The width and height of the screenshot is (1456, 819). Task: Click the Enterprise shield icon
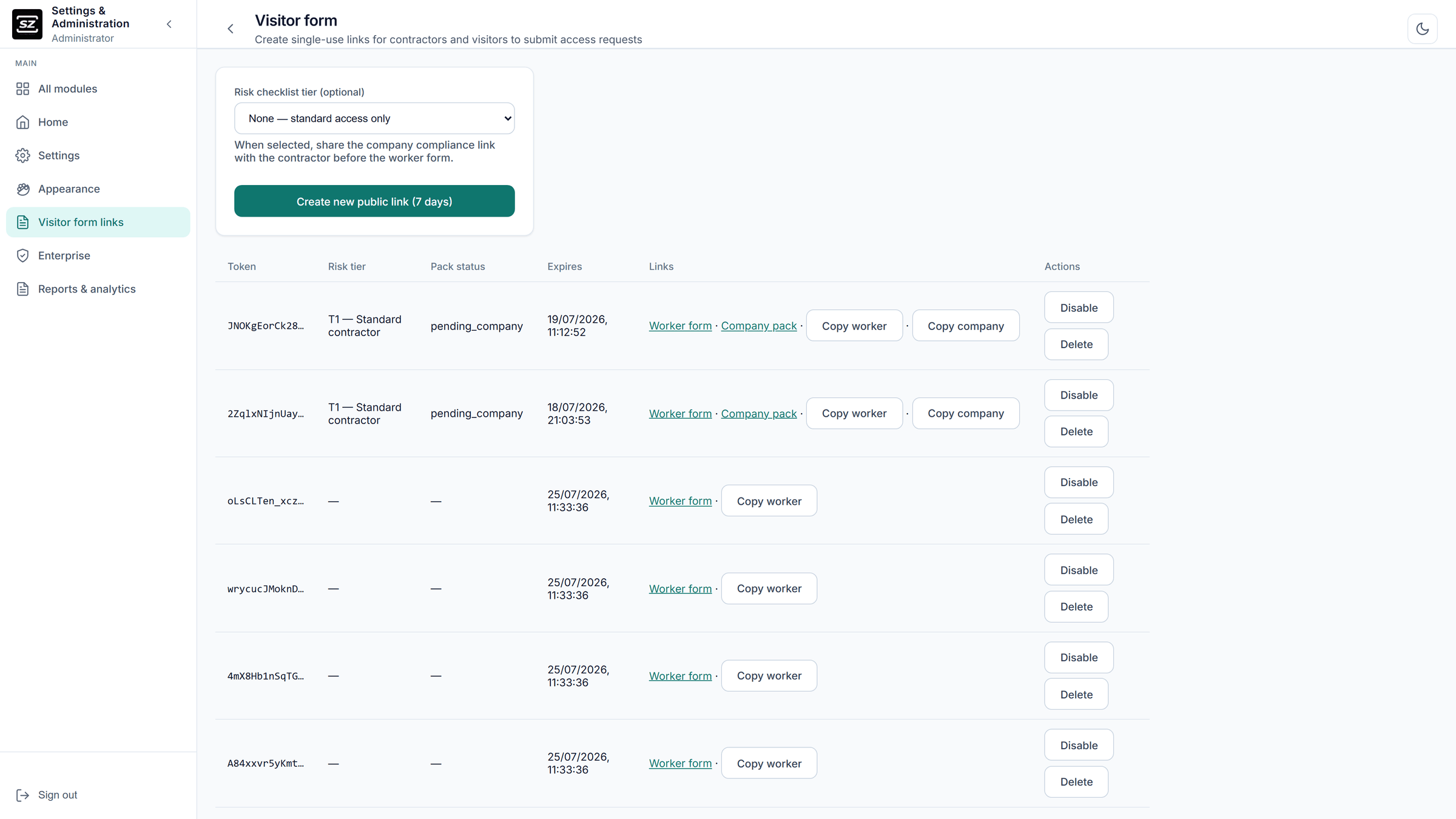point(22,255)
